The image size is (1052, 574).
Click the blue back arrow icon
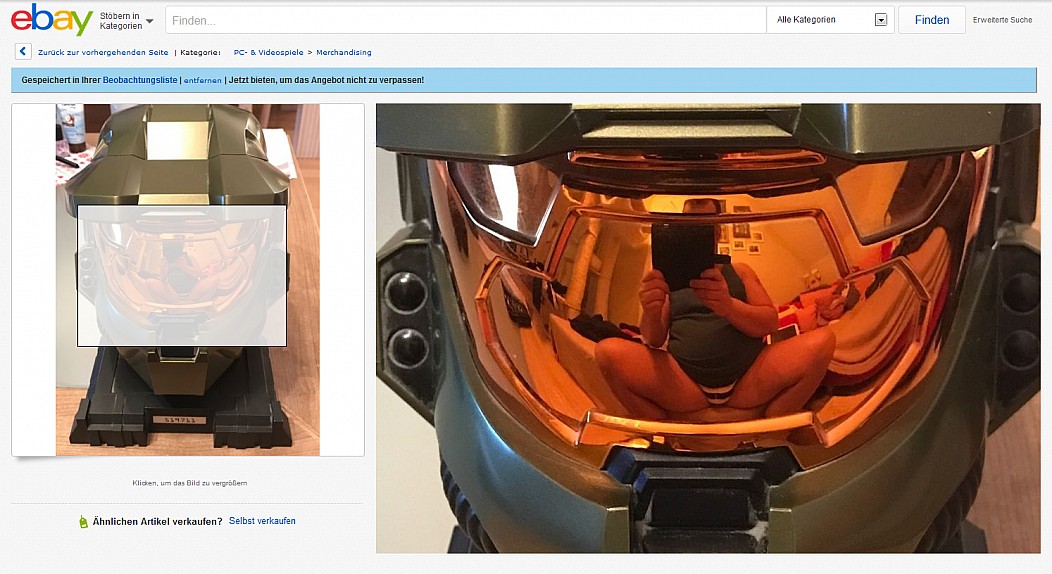23,52
